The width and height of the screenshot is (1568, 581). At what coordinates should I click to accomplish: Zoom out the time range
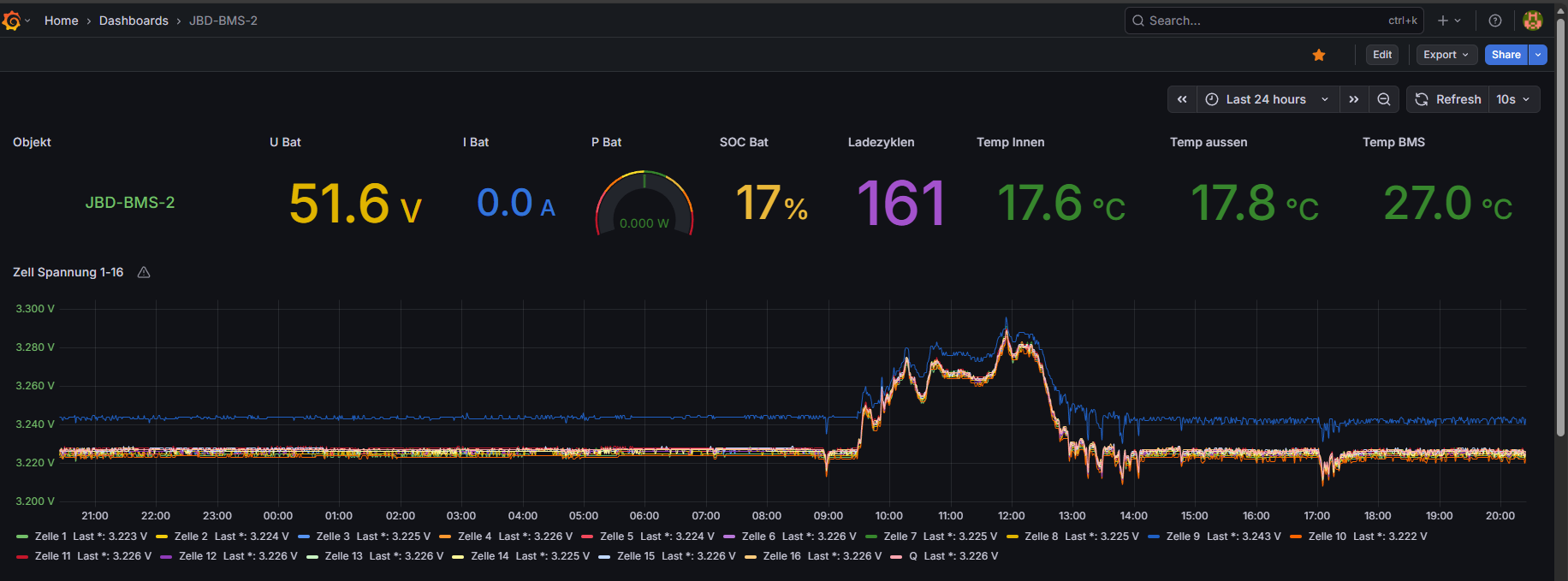tap(1383, 99)
